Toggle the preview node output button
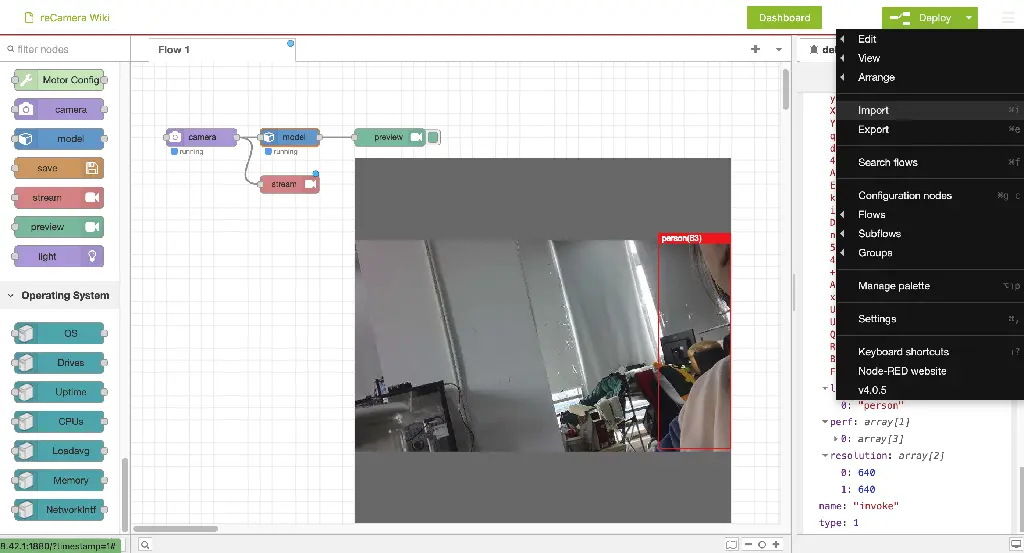 pyautogui.click(x=434, y=137)
